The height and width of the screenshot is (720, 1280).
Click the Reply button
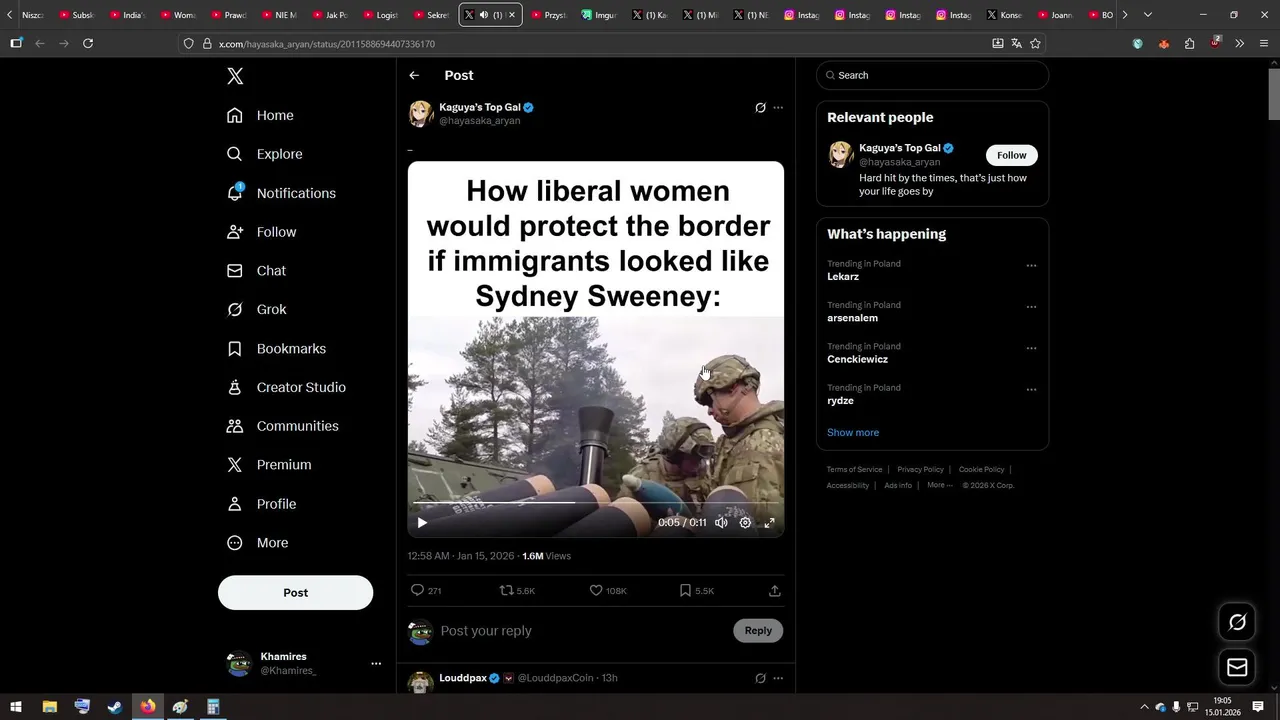(758, 630)
